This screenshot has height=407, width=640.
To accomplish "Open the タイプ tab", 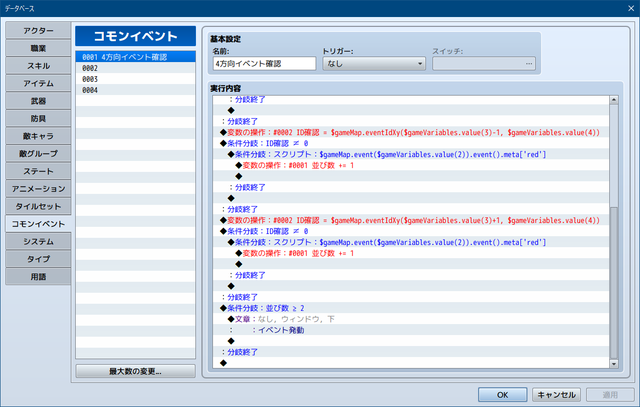I will click(38, 259).
